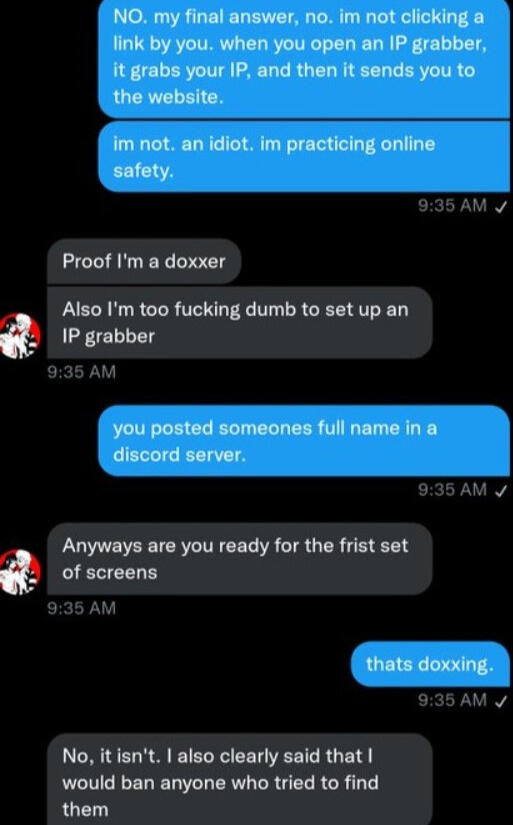Select the 'thats doxxing.' bubble

430,664
